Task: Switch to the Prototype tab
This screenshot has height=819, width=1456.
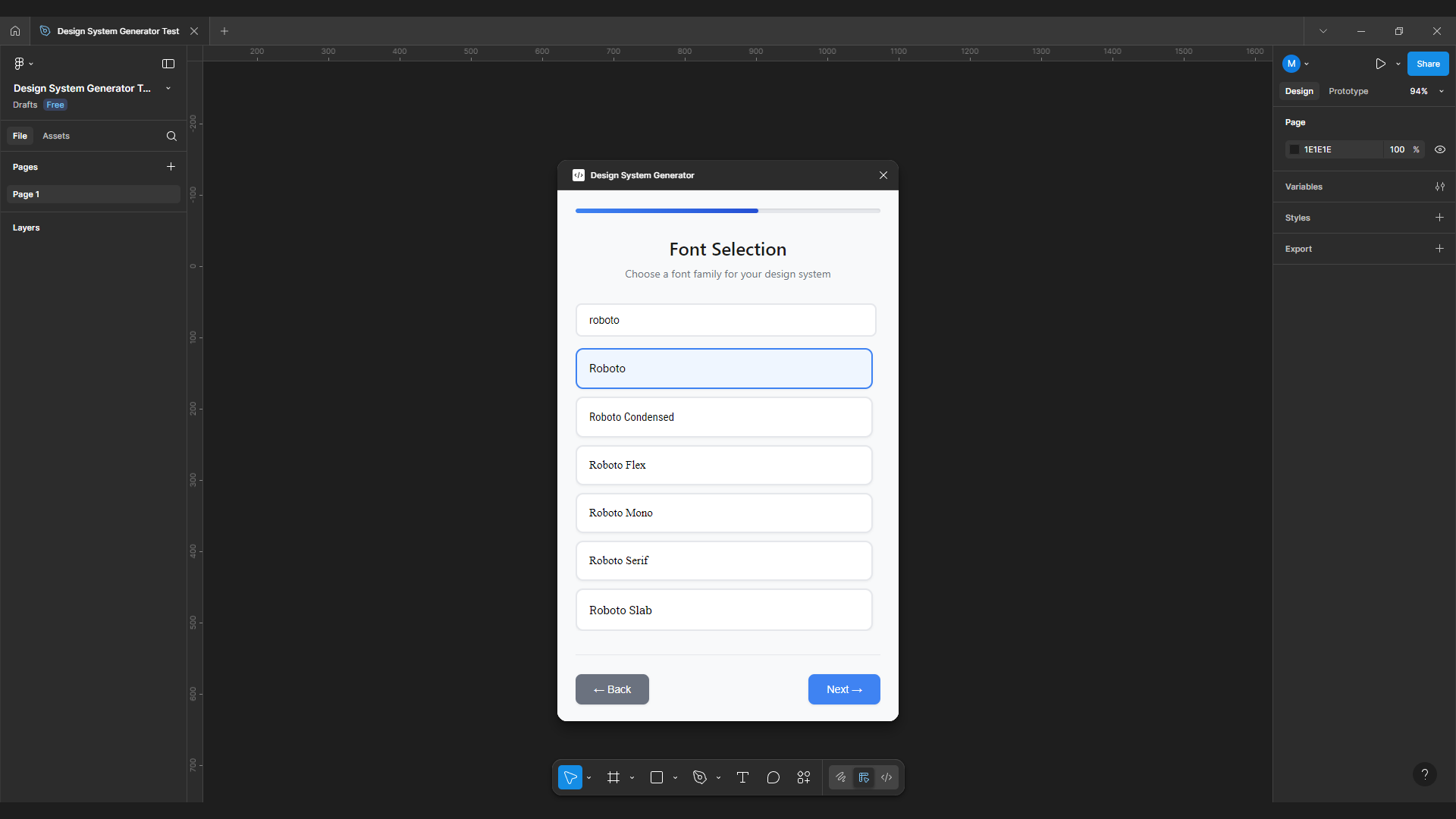Action: [1348, 91]
